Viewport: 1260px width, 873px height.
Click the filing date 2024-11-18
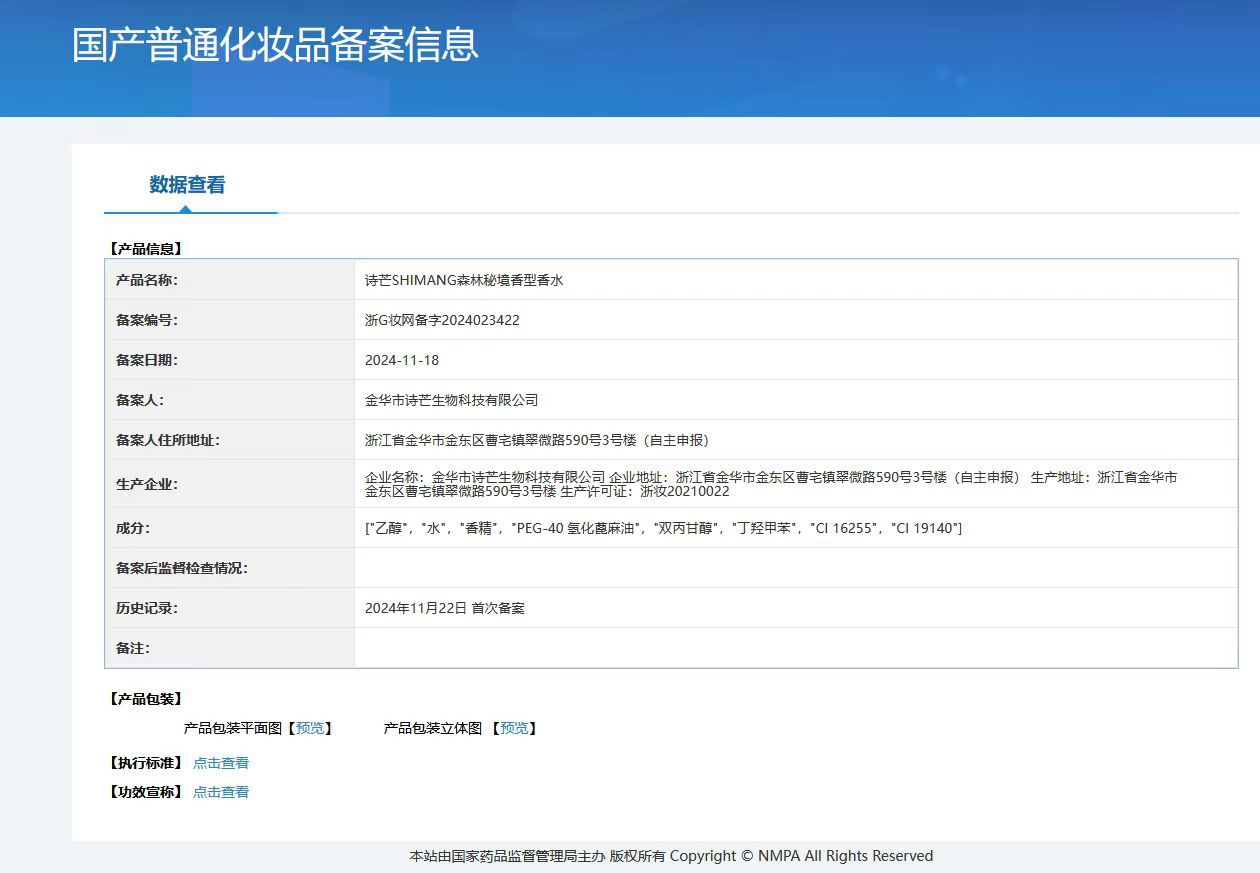click(x=402, y=360)
